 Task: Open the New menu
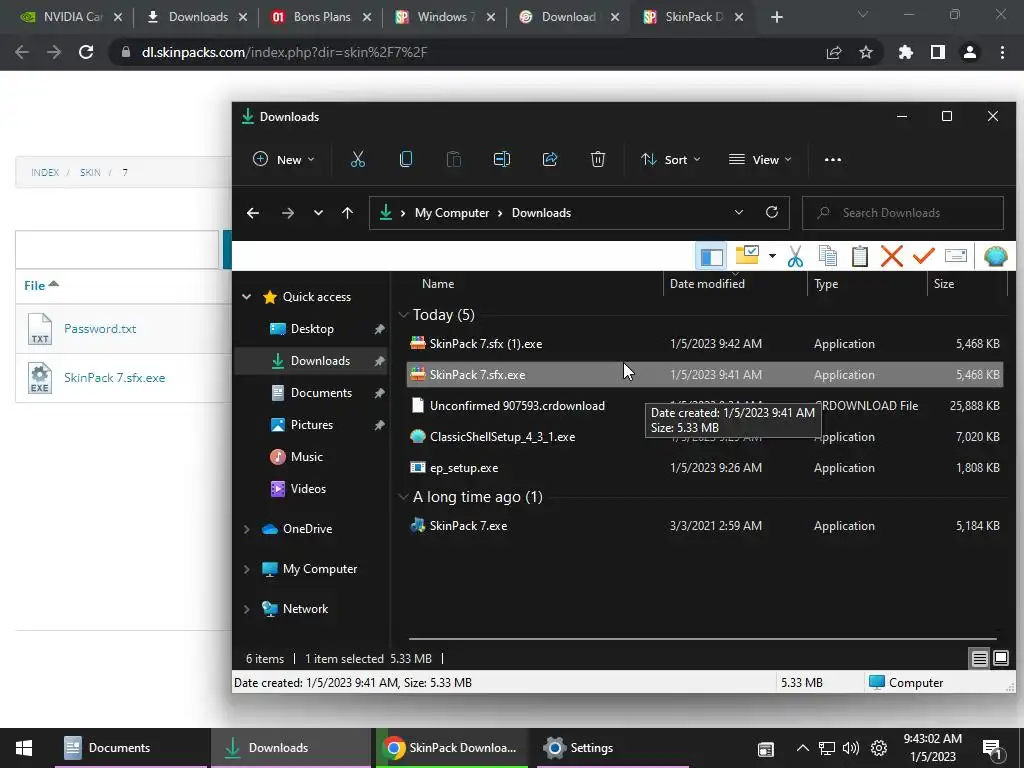pyautogui.click(x=284, y=159)
